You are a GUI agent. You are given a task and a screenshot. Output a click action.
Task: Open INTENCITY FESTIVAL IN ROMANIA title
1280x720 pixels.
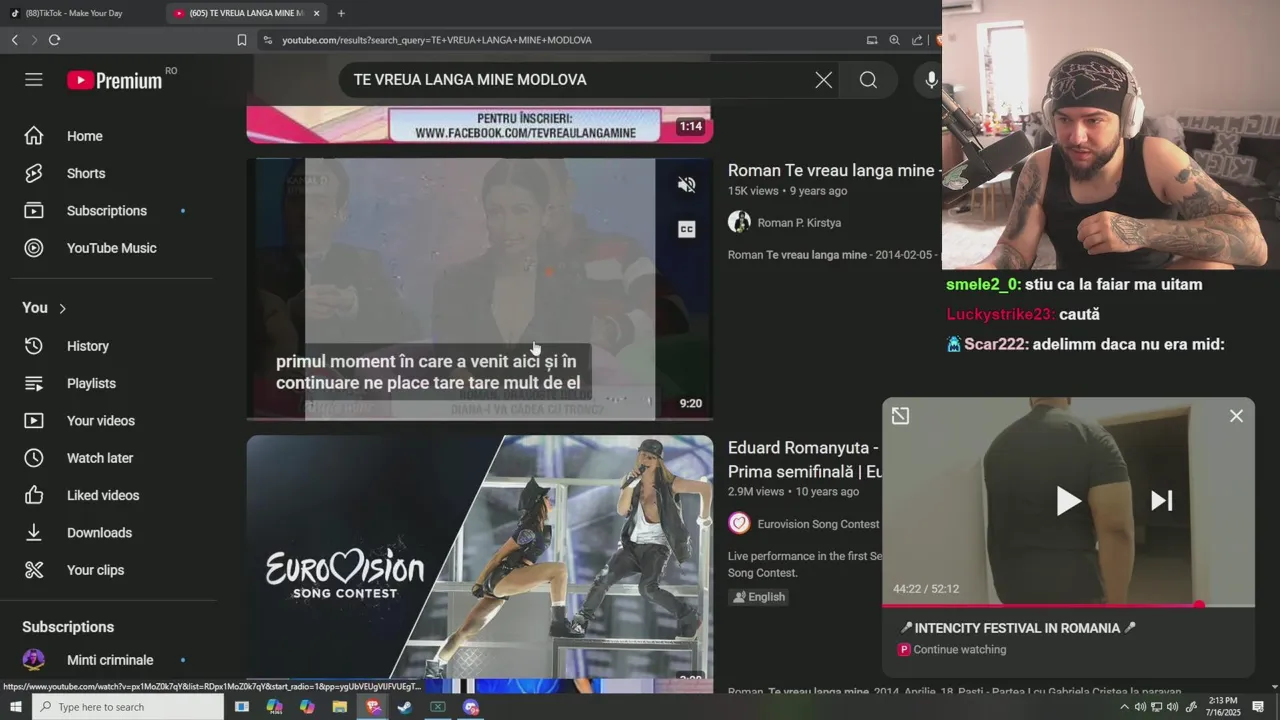pos(1017,628)
